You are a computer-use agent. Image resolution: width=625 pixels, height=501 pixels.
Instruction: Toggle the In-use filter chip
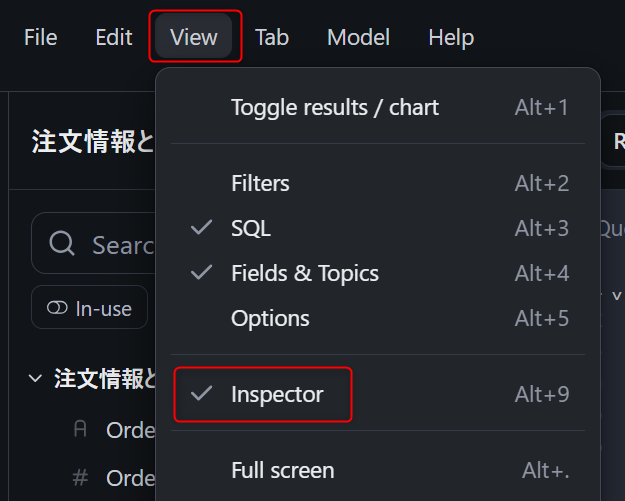coord(90,308)
